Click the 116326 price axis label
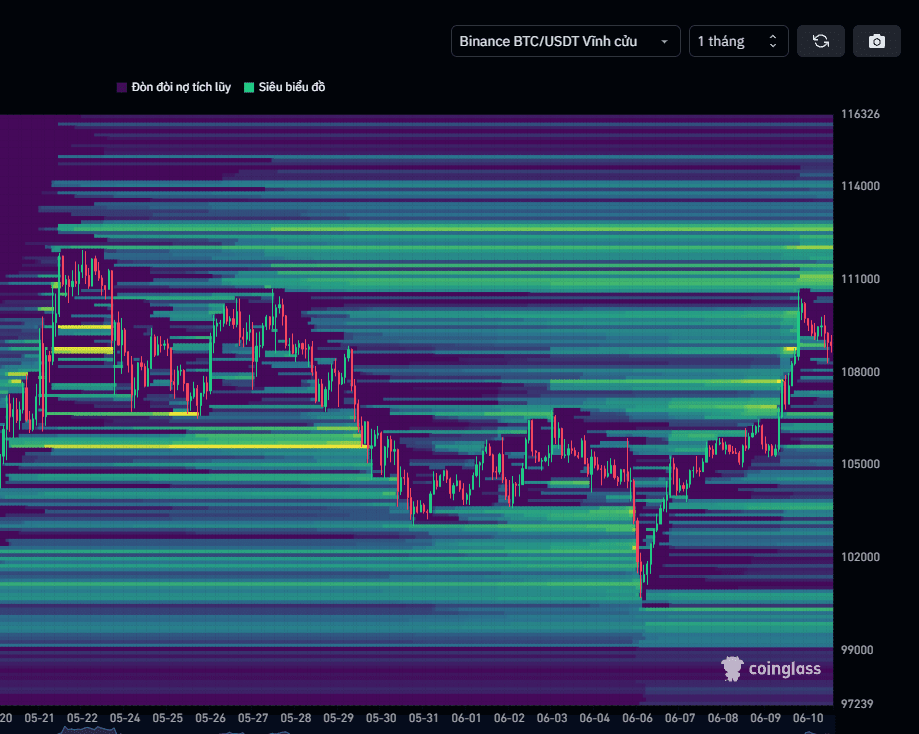Screen dimensions: 919x734 tap(860, 114)
